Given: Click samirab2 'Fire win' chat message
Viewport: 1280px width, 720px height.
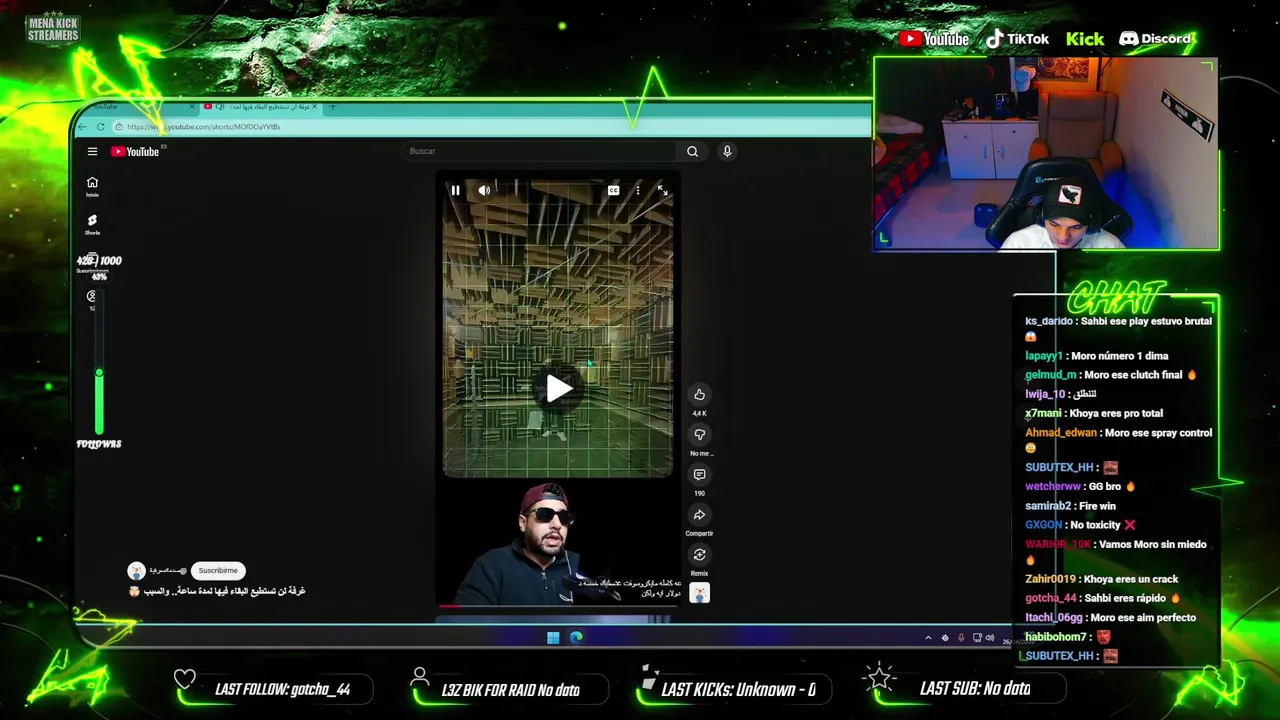Looking at the screenshot, I should (1070, 506).
